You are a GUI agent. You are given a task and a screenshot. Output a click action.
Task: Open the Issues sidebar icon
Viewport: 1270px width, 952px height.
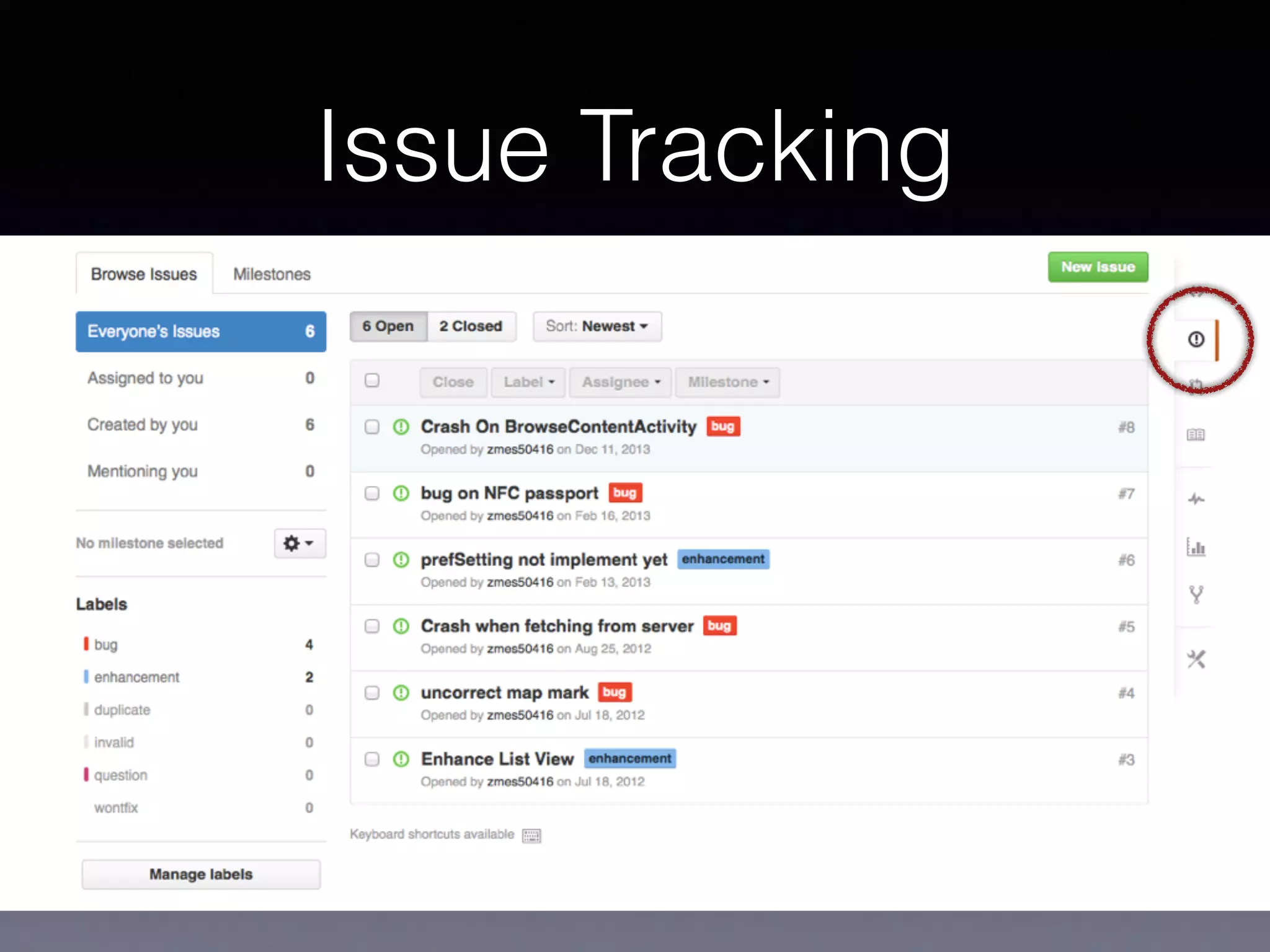point(1196,339)
